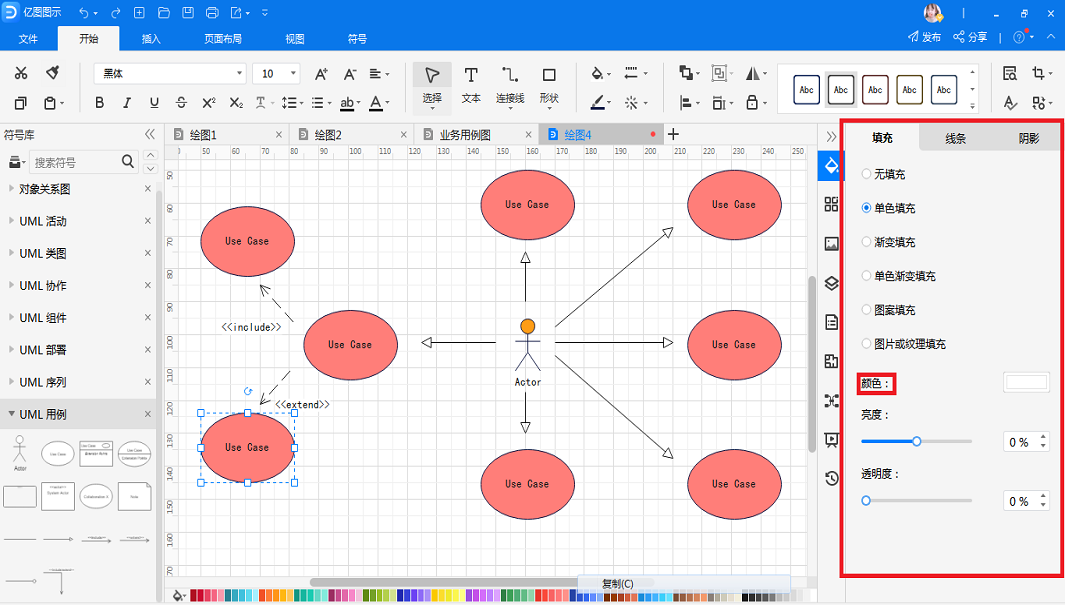Viewport: 1065px width, 605px height.
Task: Click the Italic formatting icon
Action: 127,103
